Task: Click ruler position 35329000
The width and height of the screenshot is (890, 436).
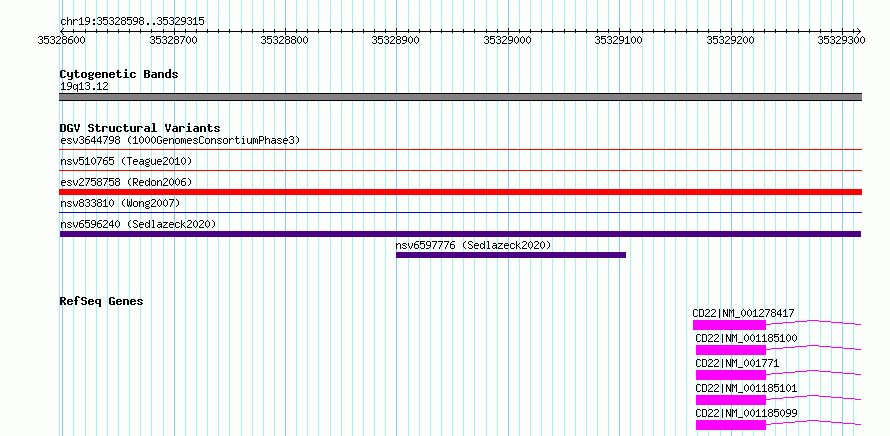Action: click(507, 40)
